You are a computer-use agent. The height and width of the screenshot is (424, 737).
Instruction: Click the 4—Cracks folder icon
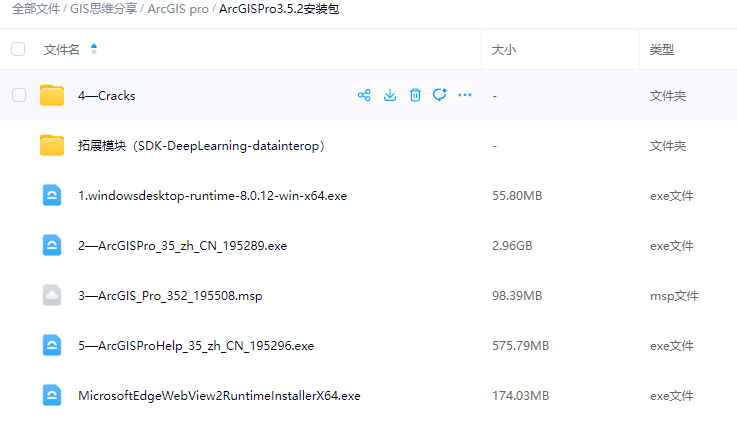tap(52, 95)
